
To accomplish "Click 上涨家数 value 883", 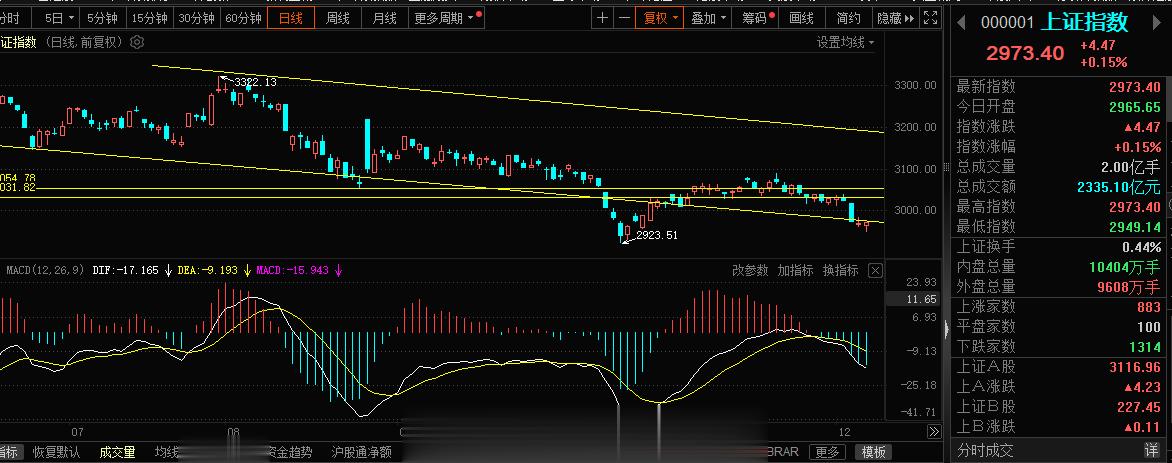I will 1149,307.
